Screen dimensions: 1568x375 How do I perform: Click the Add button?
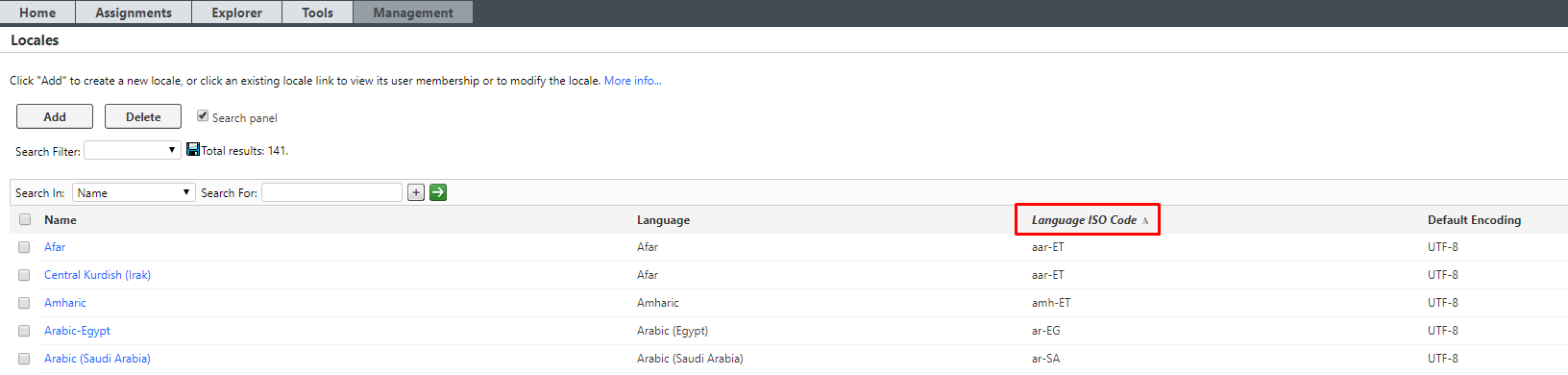point(55,116)
